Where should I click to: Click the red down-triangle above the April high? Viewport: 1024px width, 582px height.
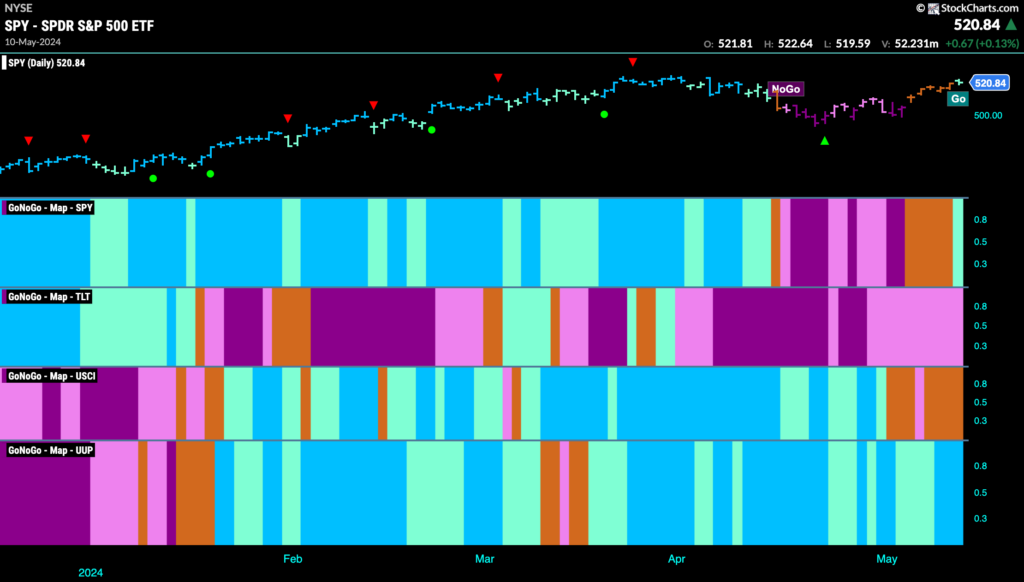(x=633, y=62)
